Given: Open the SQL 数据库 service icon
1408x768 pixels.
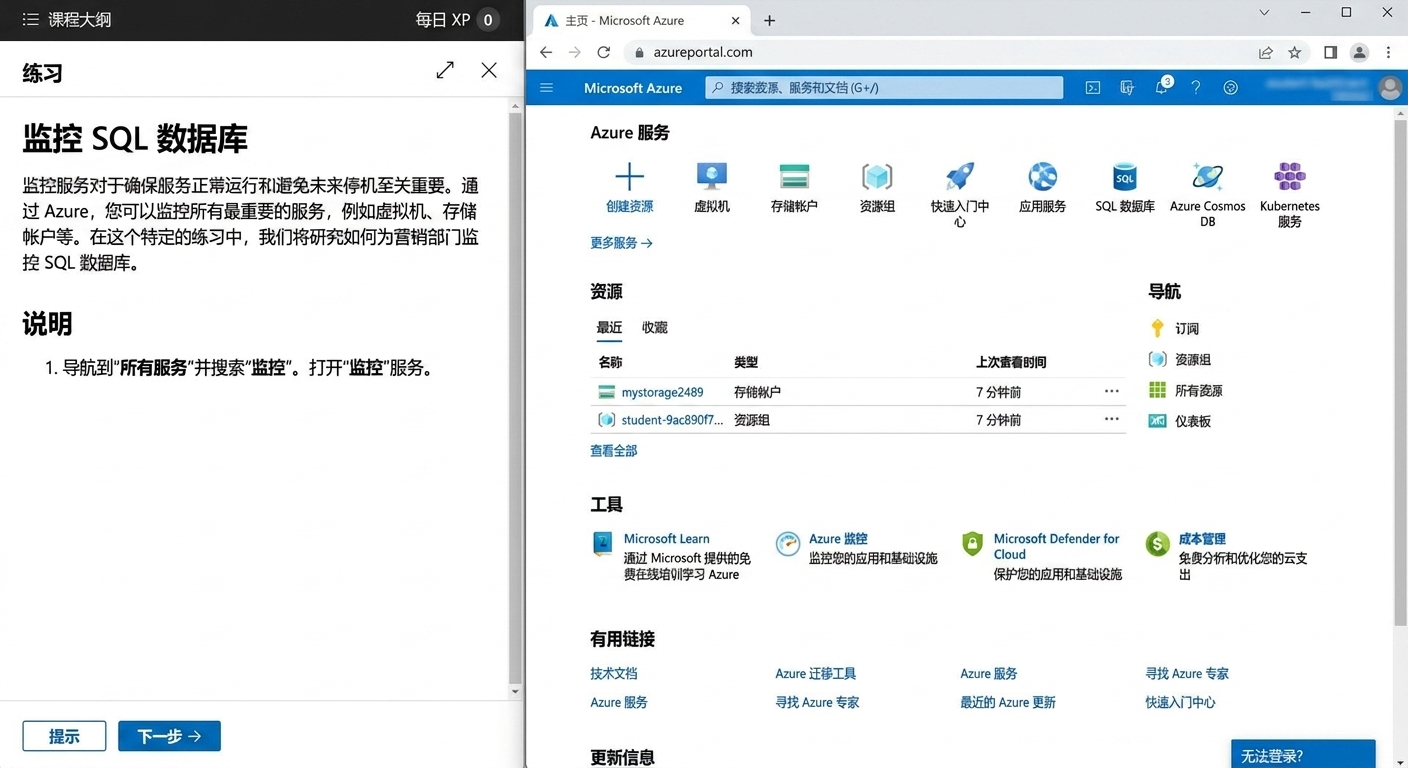Looking at the screenshot, I should click(x=1125, y=177).
